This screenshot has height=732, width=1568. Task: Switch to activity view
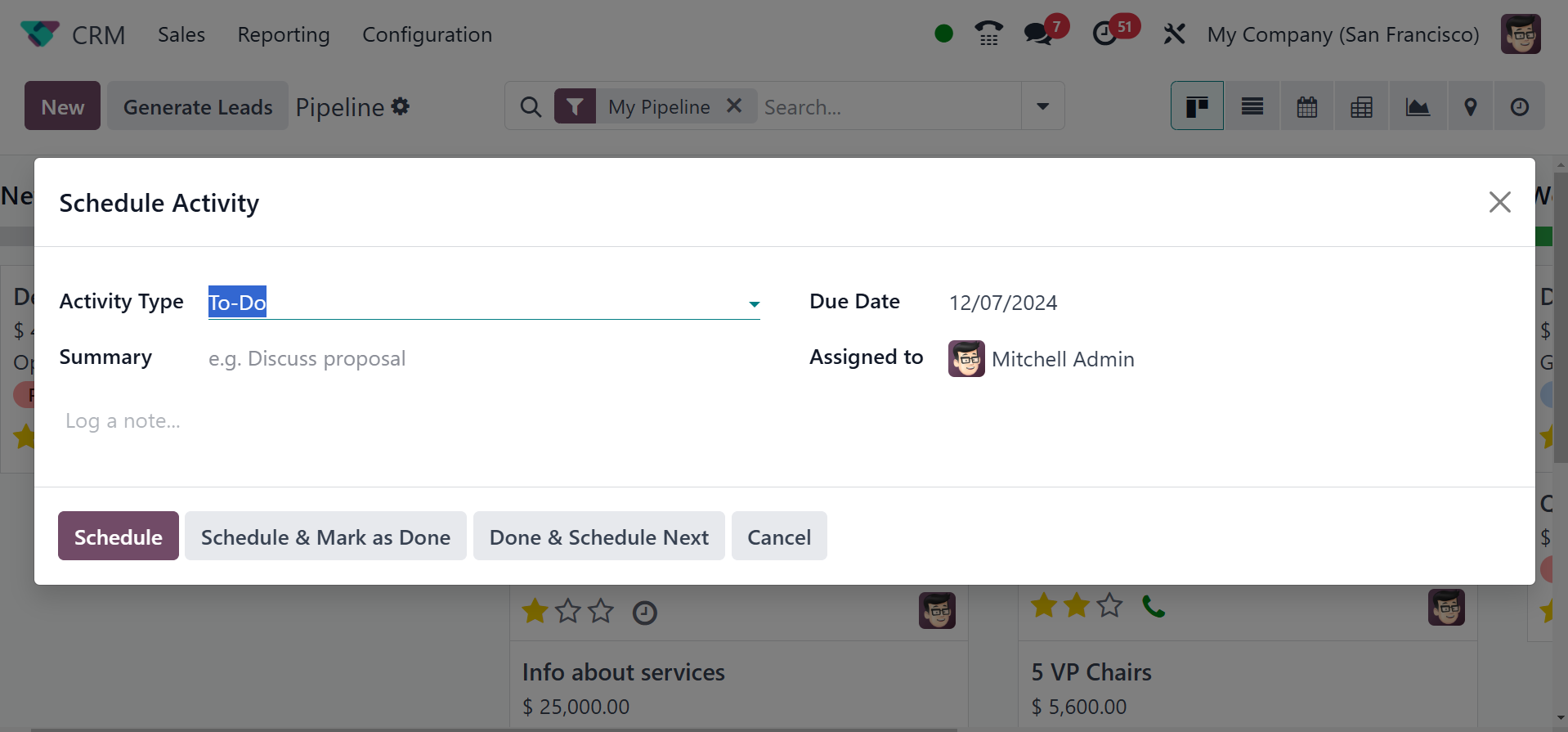tap(1519, 106)
